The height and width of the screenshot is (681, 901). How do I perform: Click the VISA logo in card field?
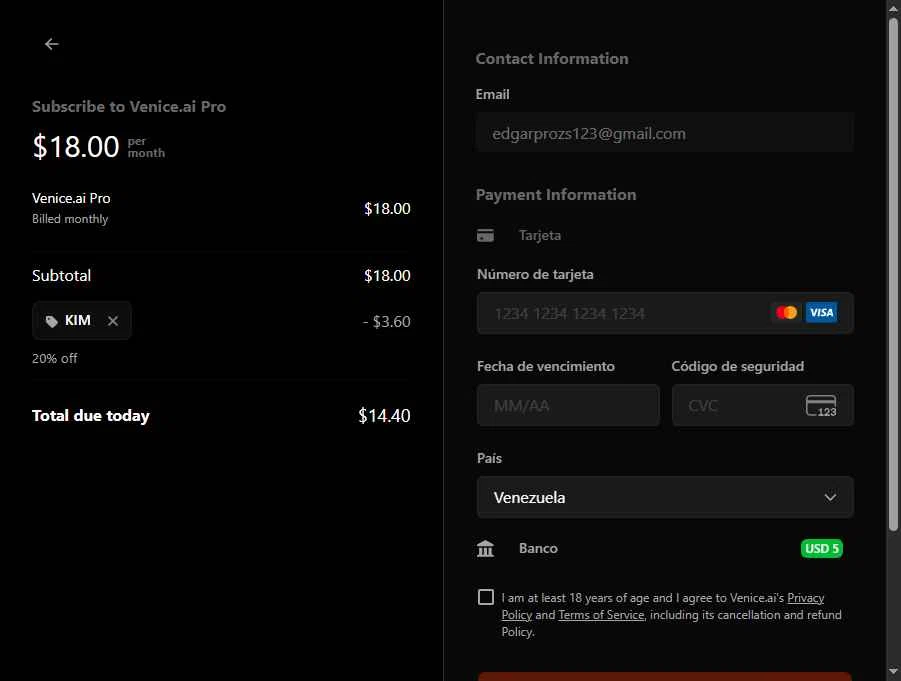point(821,313)
